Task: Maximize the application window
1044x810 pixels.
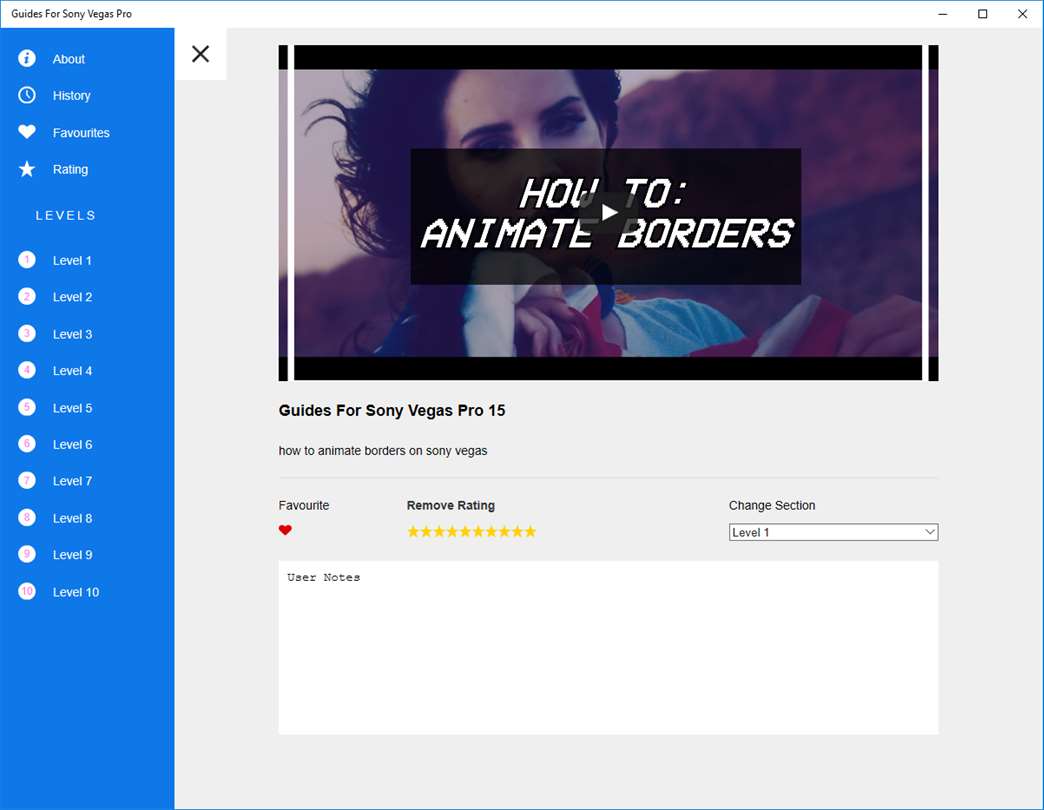Action: click(x=982, y=14)
